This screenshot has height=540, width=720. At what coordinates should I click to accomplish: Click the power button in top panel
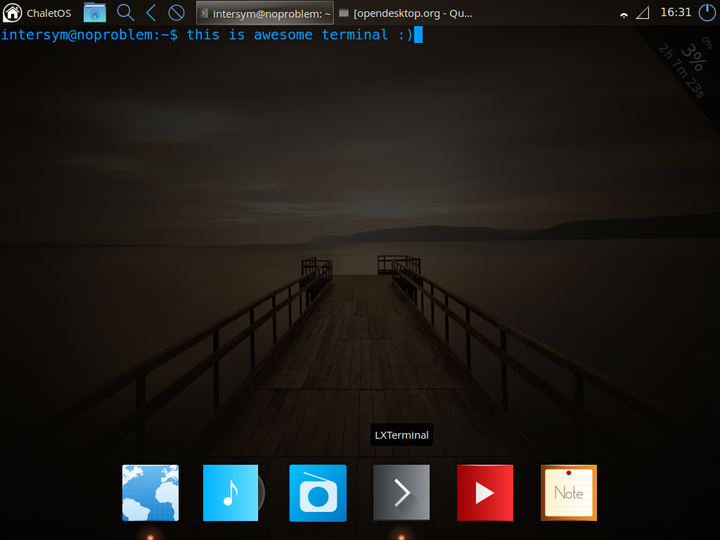[x=707, y=12]
